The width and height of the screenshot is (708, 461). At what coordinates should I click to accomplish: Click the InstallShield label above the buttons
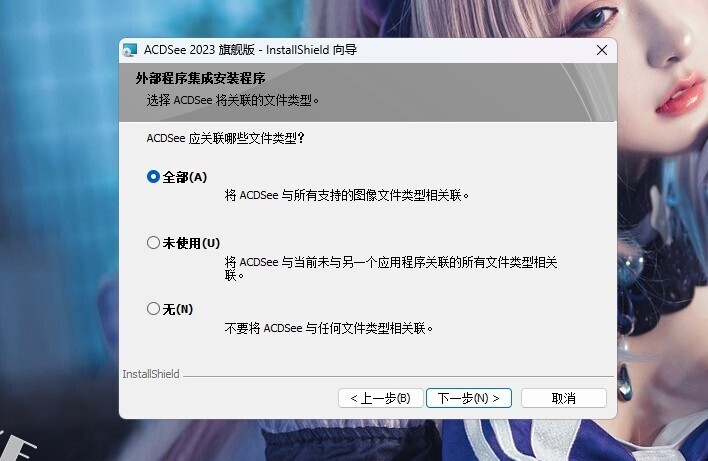pos(151,374)
